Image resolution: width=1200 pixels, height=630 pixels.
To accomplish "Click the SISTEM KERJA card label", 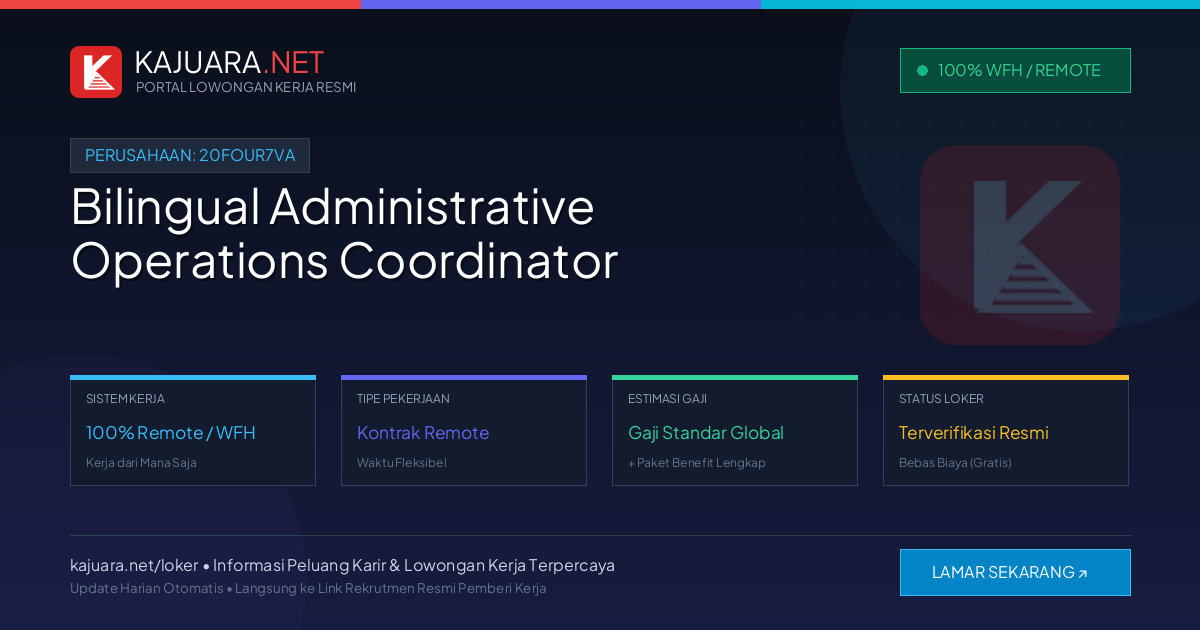I will 125,398.
